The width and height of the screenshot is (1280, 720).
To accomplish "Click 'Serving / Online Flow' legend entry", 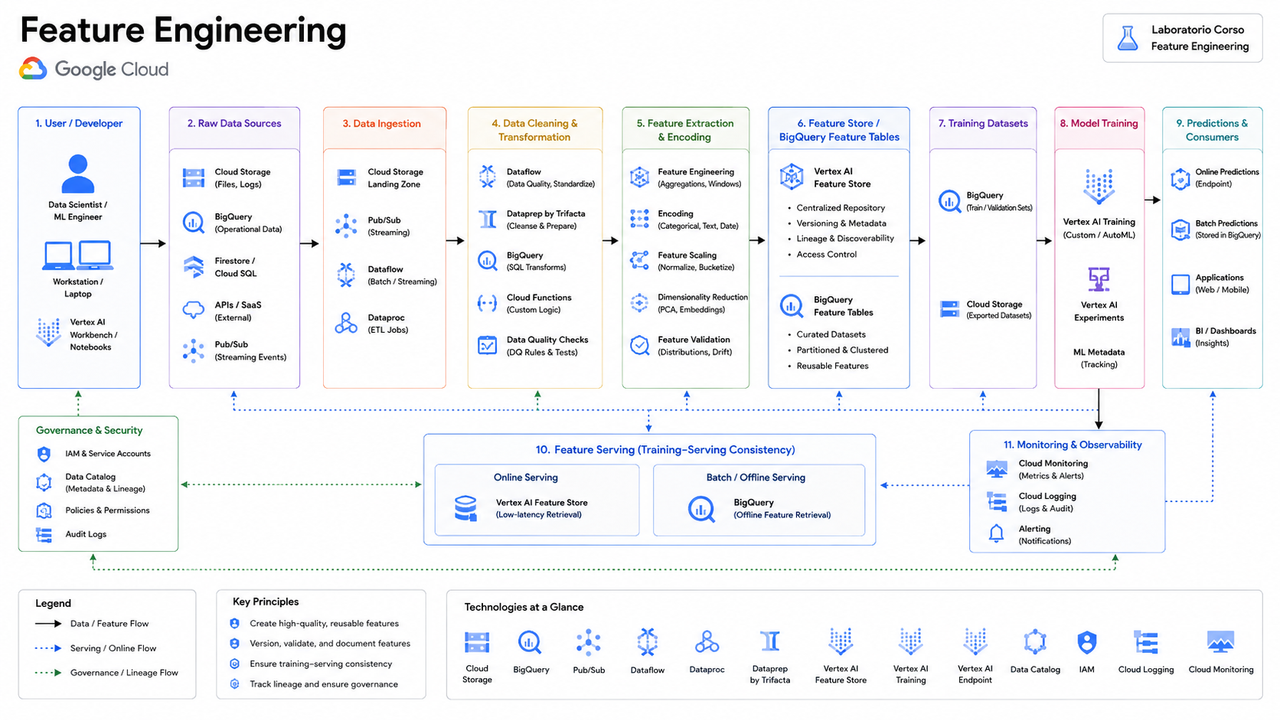I will [113, 648].
